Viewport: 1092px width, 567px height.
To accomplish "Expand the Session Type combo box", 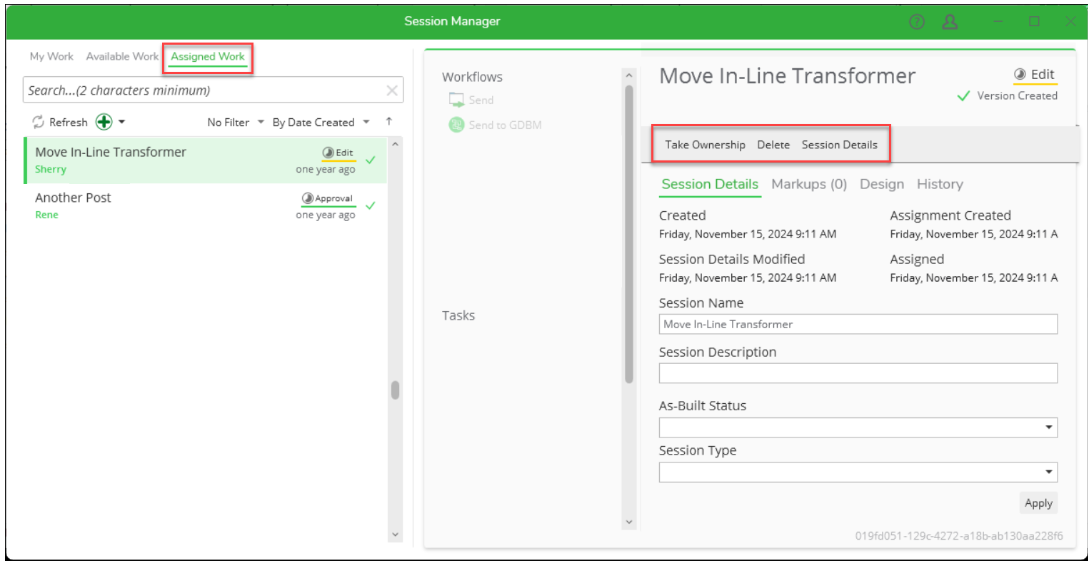I will [1048, 472].
